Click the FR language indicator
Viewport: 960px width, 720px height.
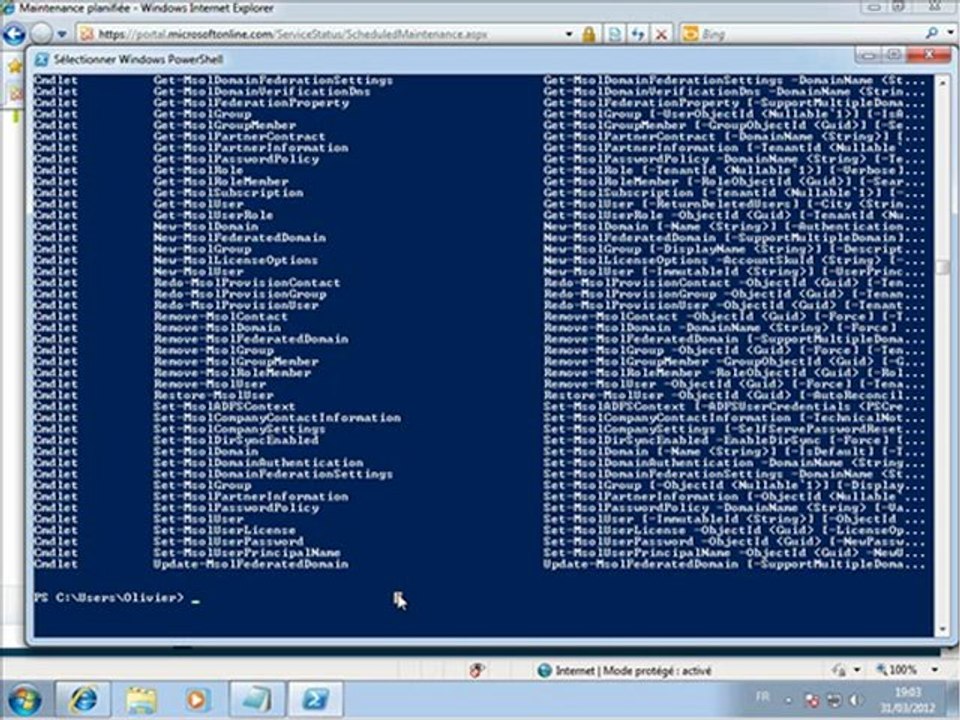coord(762,696)
